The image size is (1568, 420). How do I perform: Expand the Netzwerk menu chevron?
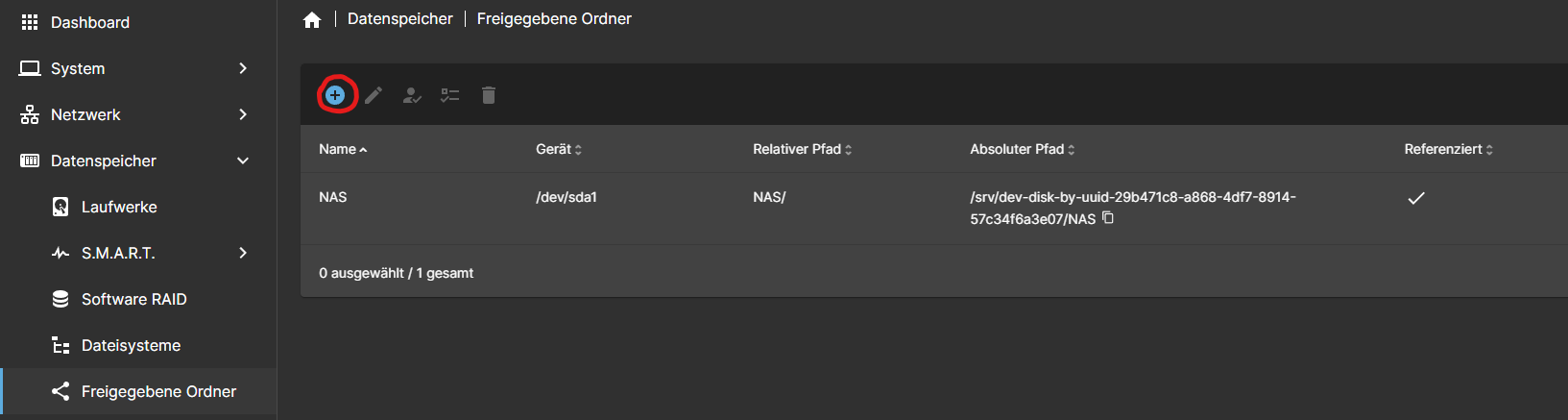coord(243,114)
